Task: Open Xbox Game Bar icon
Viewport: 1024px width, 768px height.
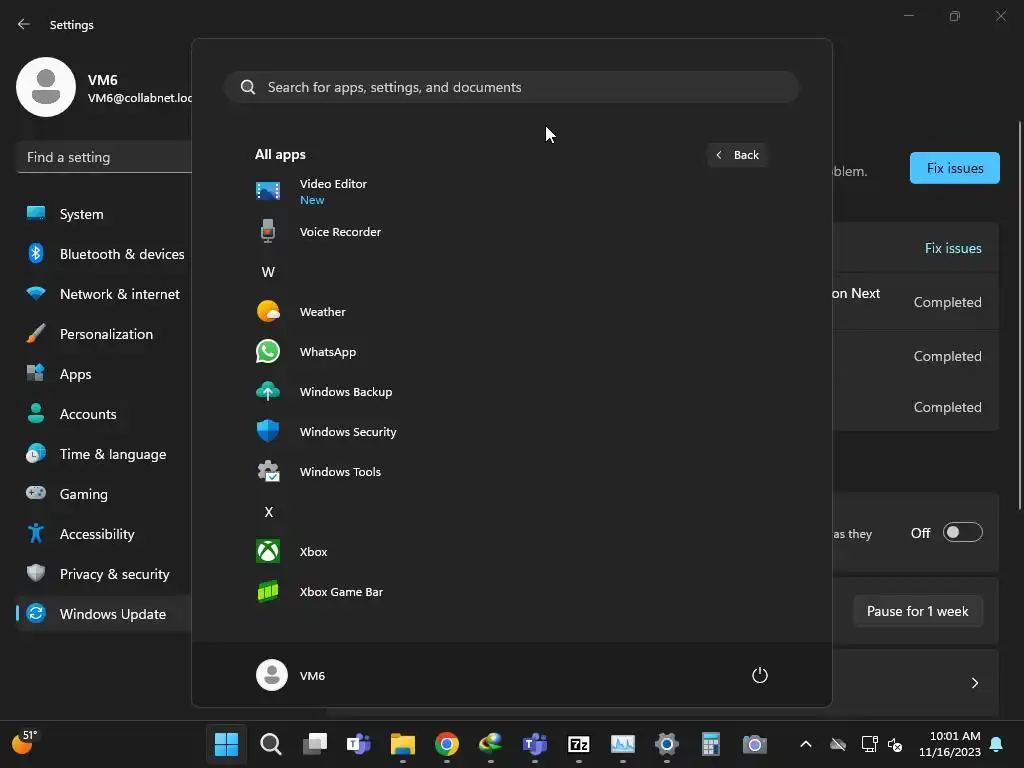Action: pyautogui.click(x=268, y=591)
